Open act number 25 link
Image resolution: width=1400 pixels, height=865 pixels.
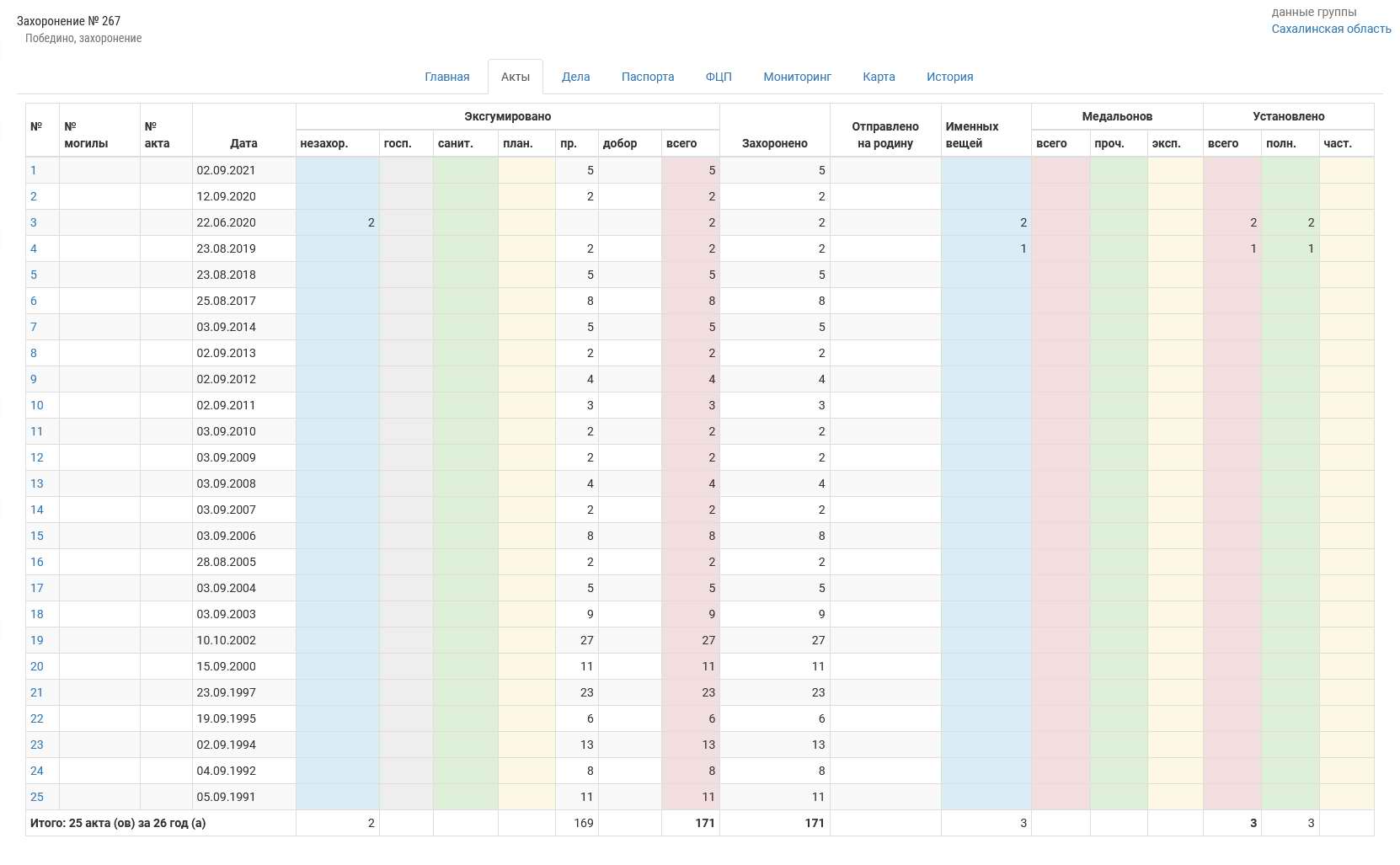pos(37,797)
